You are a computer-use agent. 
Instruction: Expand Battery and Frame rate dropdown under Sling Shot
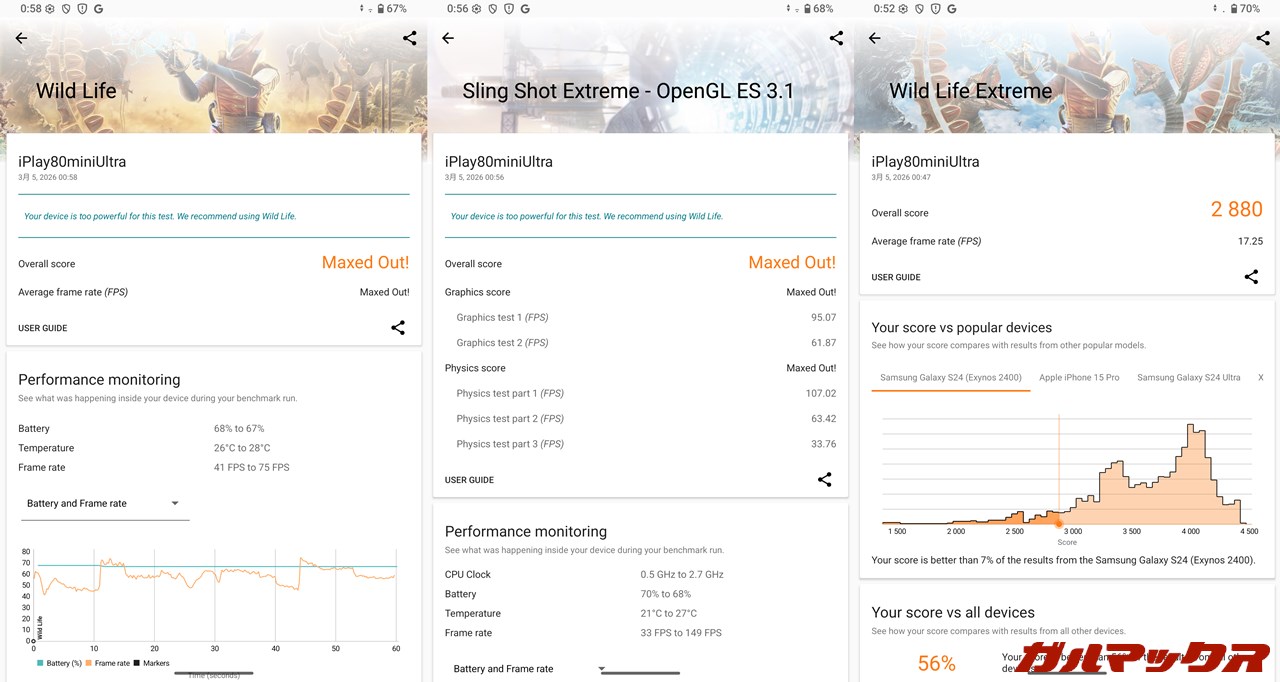(530, 669)
